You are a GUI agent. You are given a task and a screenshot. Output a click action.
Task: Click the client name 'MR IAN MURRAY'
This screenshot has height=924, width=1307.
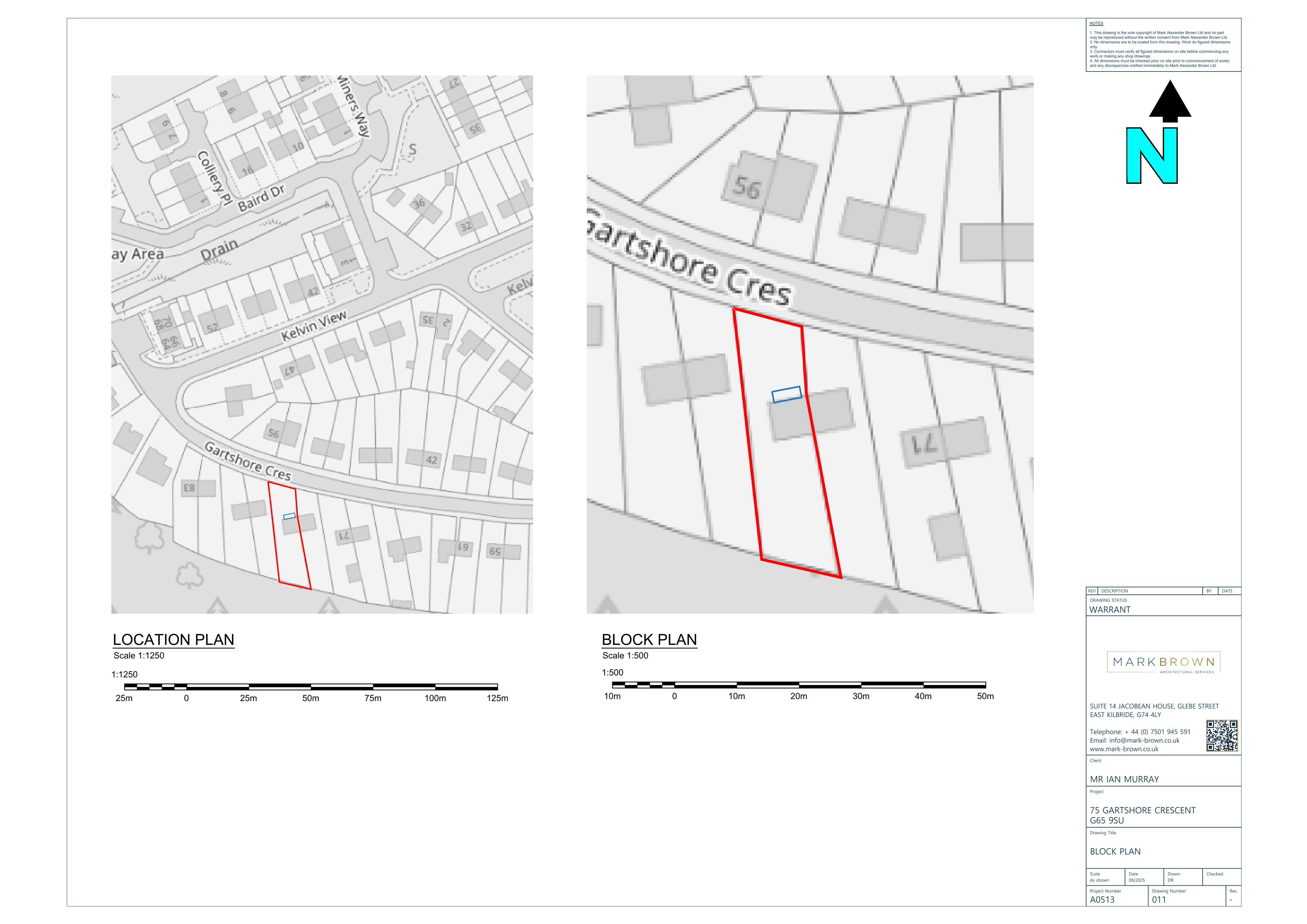pos(1124,779)
